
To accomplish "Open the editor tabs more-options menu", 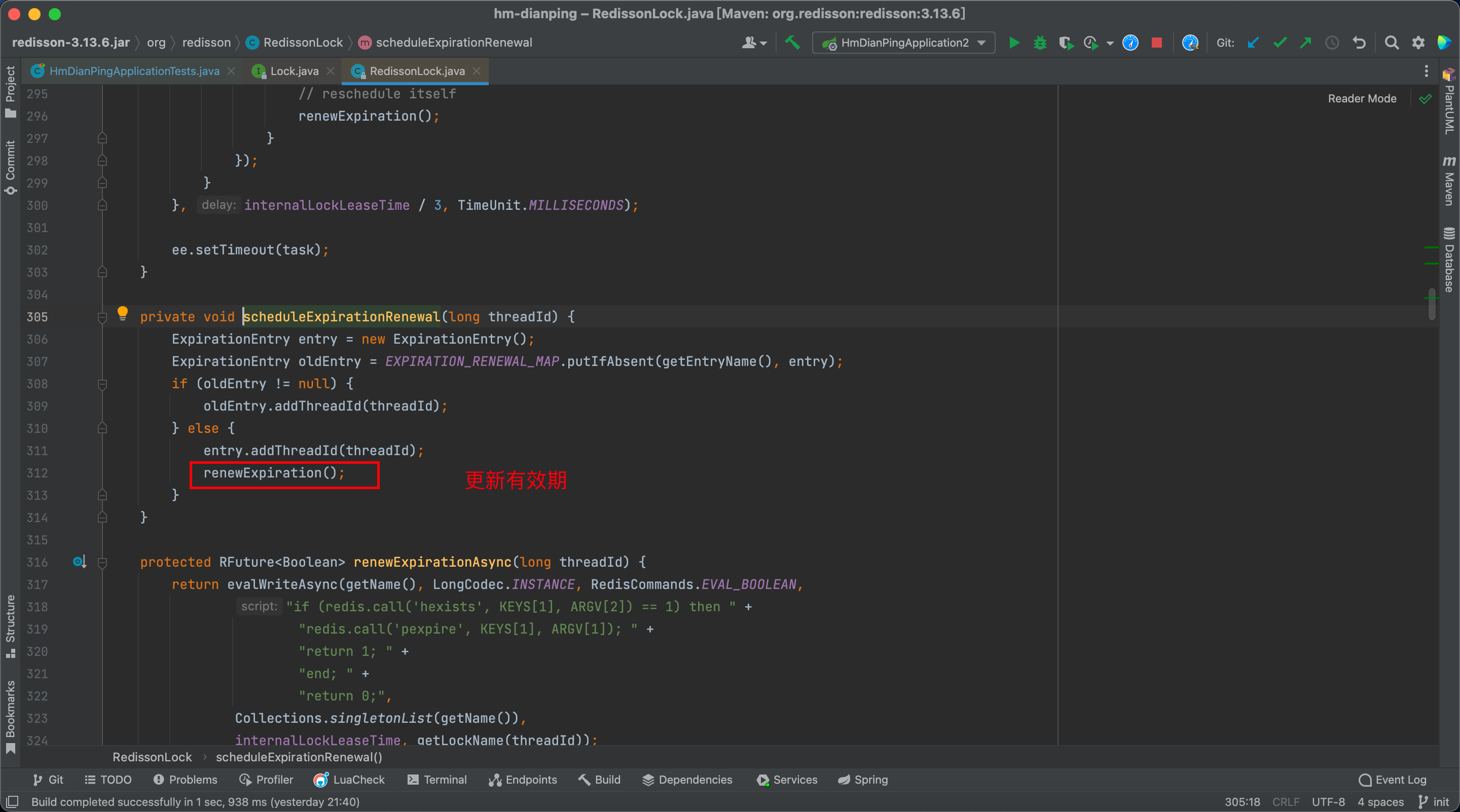I will pyautogui.click(x=1426, y=71).
